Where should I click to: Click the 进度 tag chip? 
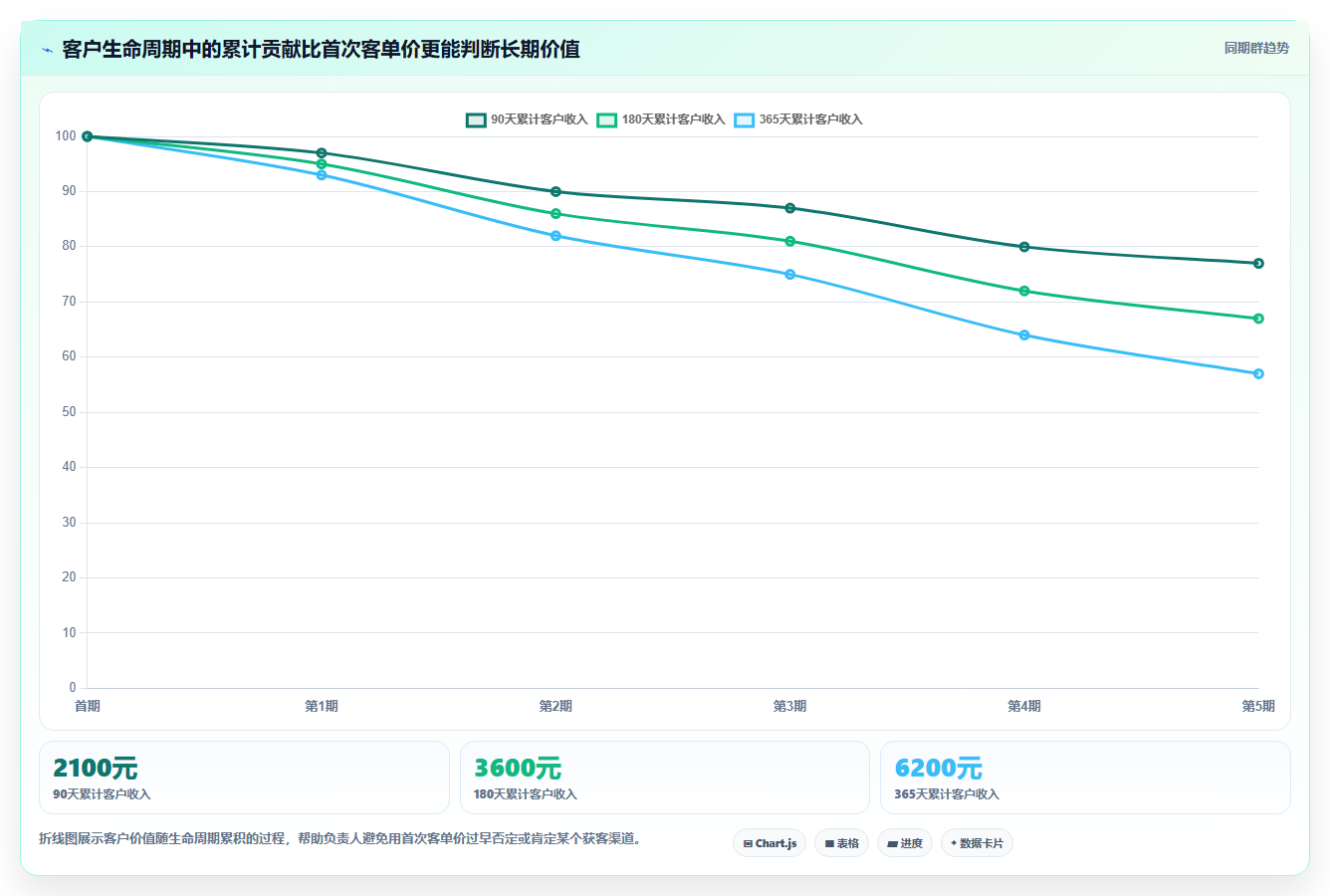(905, 843)
